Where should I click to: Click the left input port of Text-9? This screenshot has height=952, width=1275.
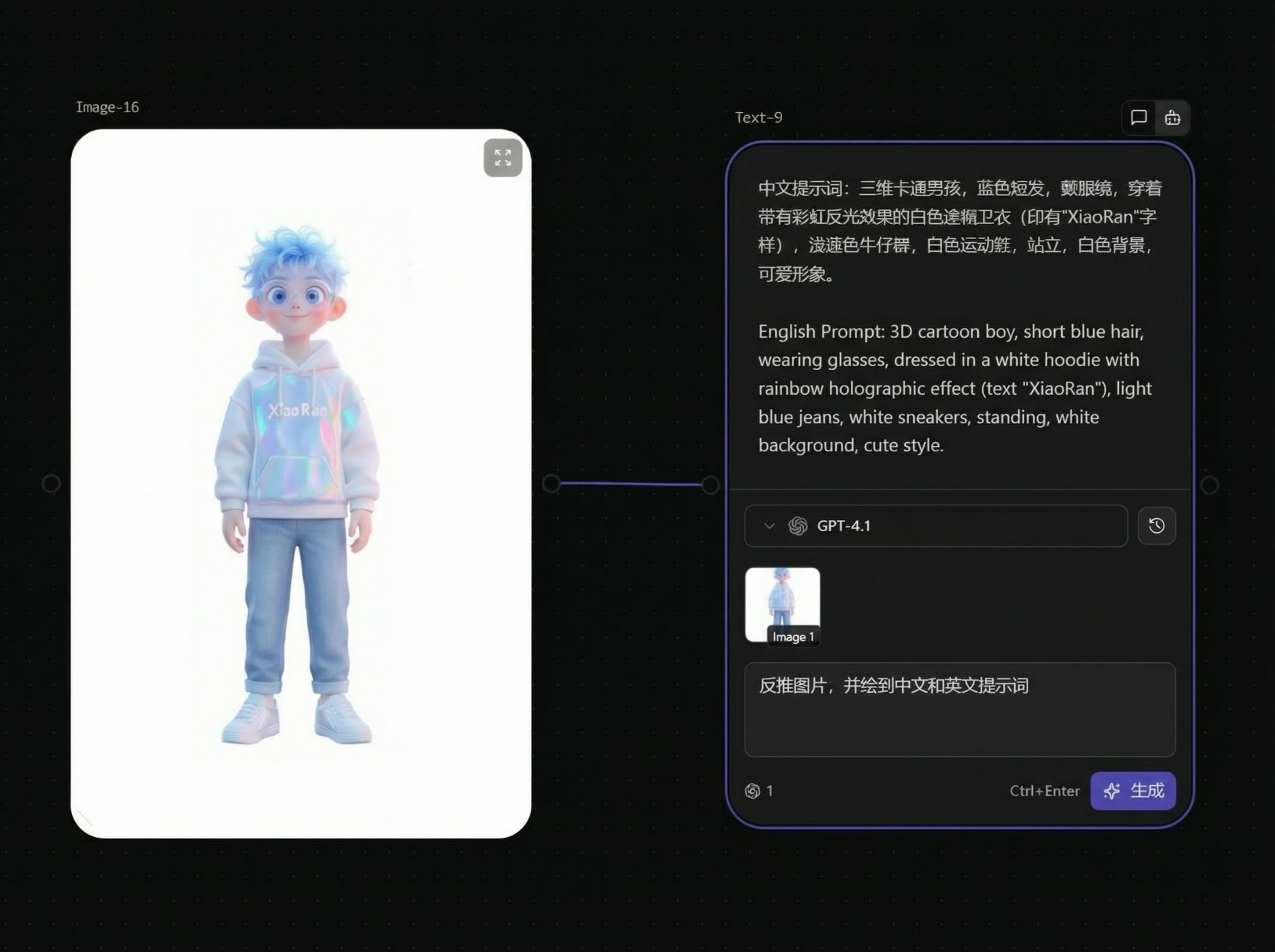(710, 484)
